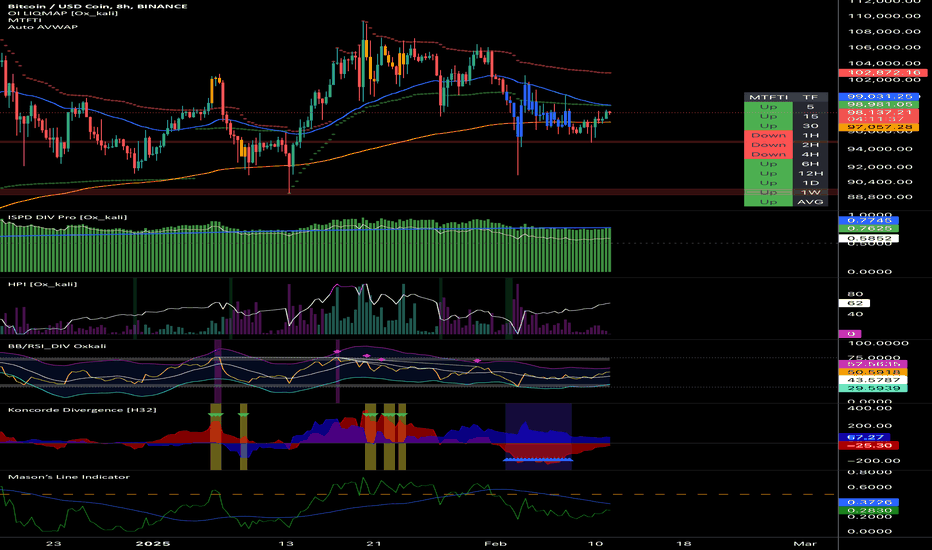Viewport: 932px width, 550px height.
Task: Click the white 0.5852 ISPD value label
Action: click(868, 238)
